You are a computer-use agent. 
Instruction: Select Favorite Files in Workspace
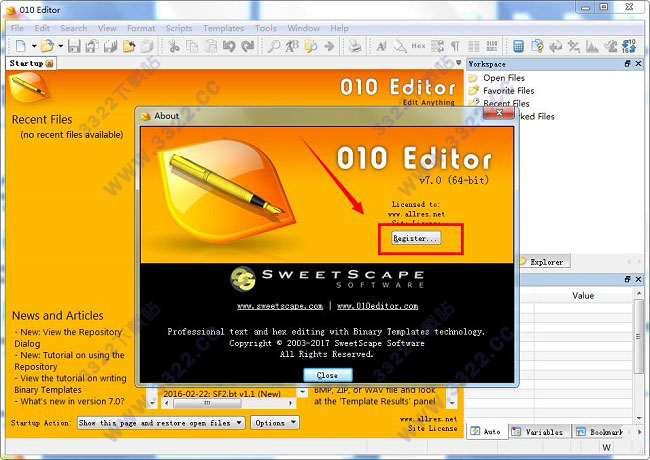click(509, 91)
